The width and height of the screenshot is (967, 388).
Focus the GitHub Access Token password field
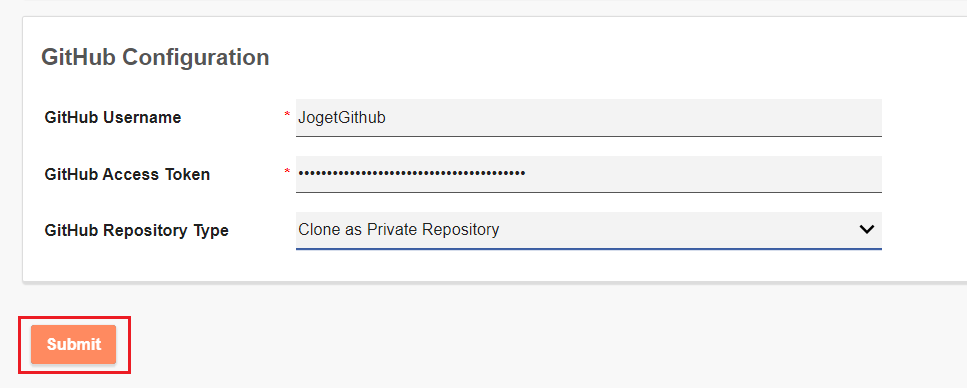(x=588, y=174)
